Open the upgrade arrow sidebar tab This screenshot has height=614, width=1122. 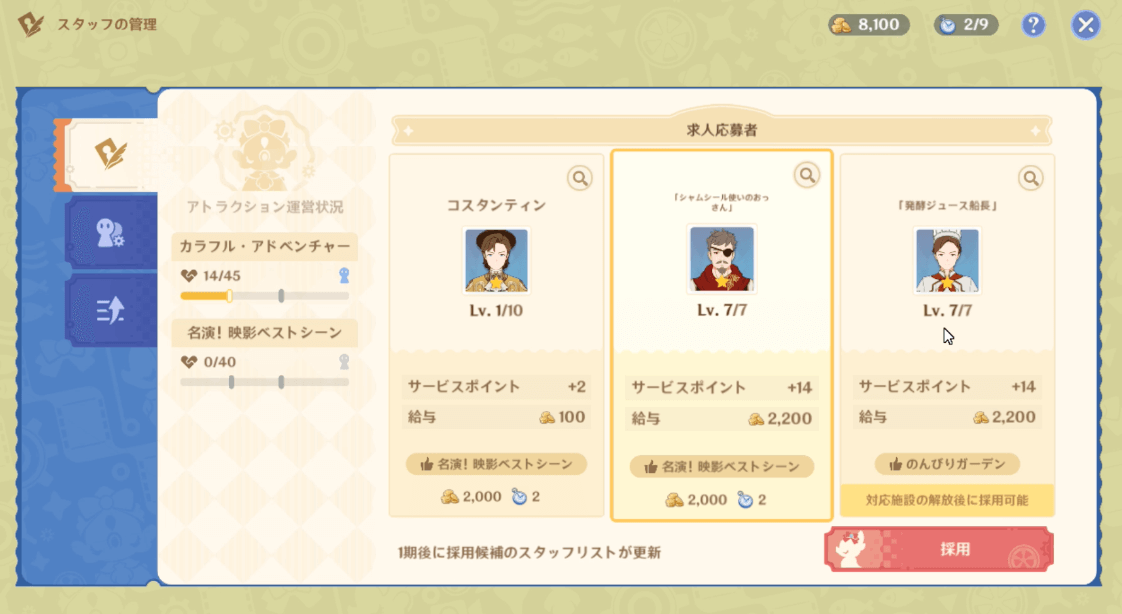[110, 311]
